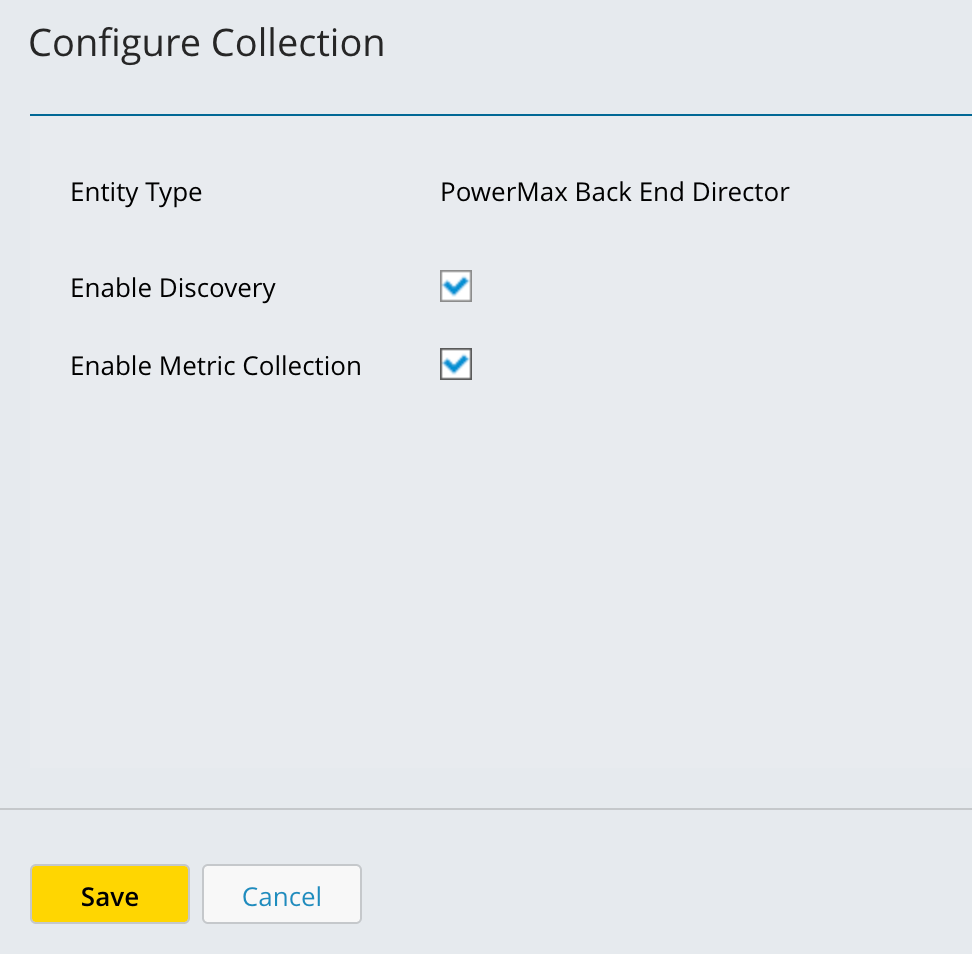
Task: Click the Enable Discovery label
Action: point(172,288)
